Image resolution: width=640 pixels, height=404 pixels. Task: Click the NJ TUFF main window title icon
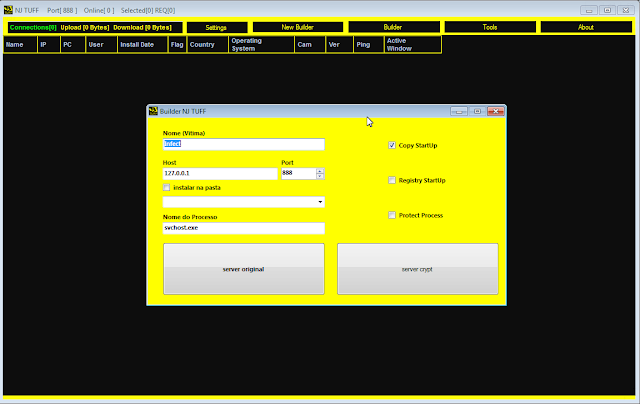point(8,10)
